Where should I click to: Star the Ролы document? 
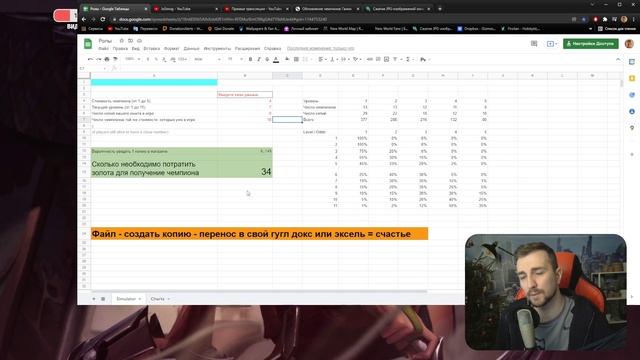point(122,41)
